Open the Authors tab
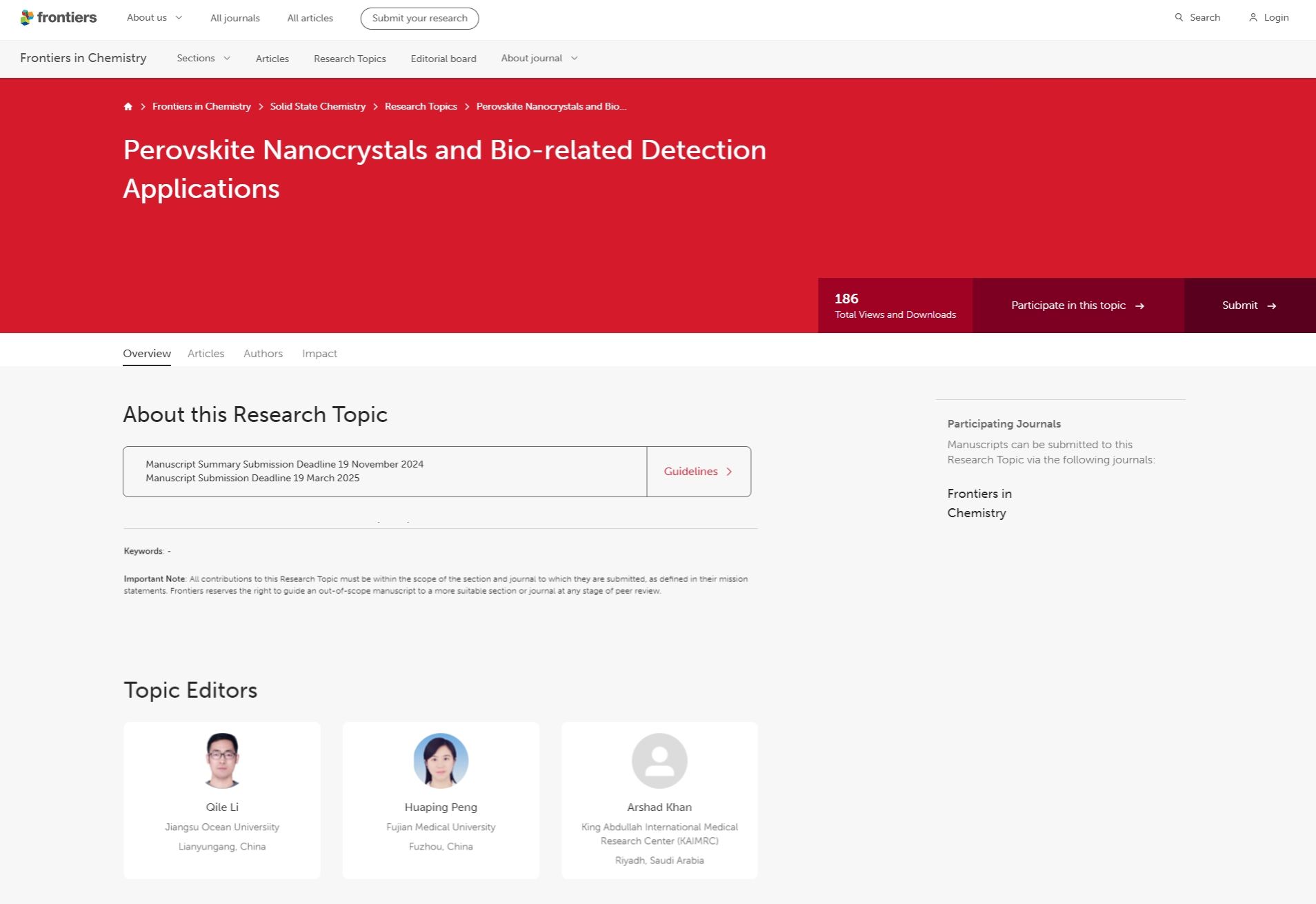This screenshot has width=1316, height=904. tap(263, 354)
